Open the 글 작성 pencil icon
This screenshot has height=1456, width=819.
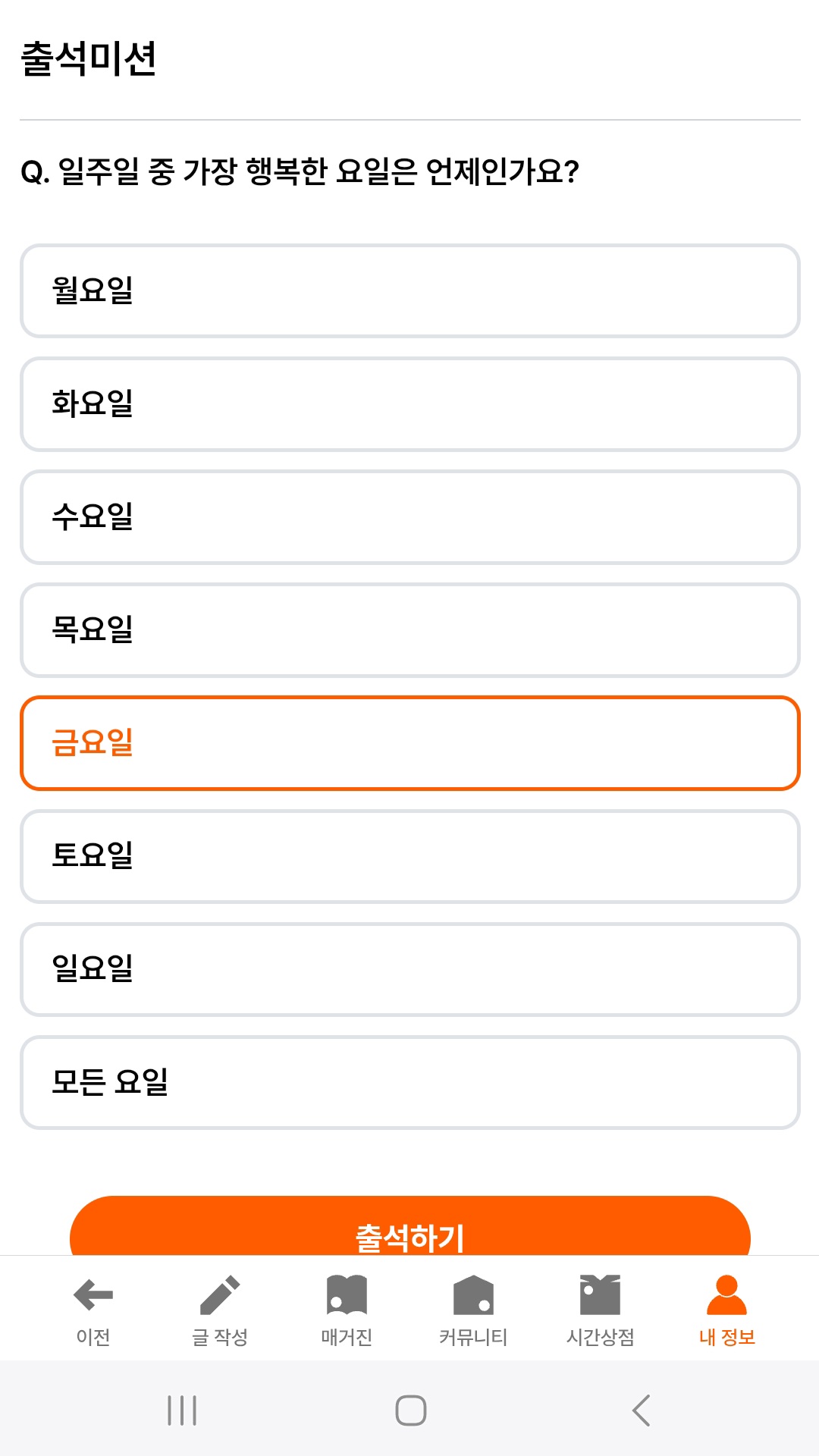click(x=220, y=1294)
